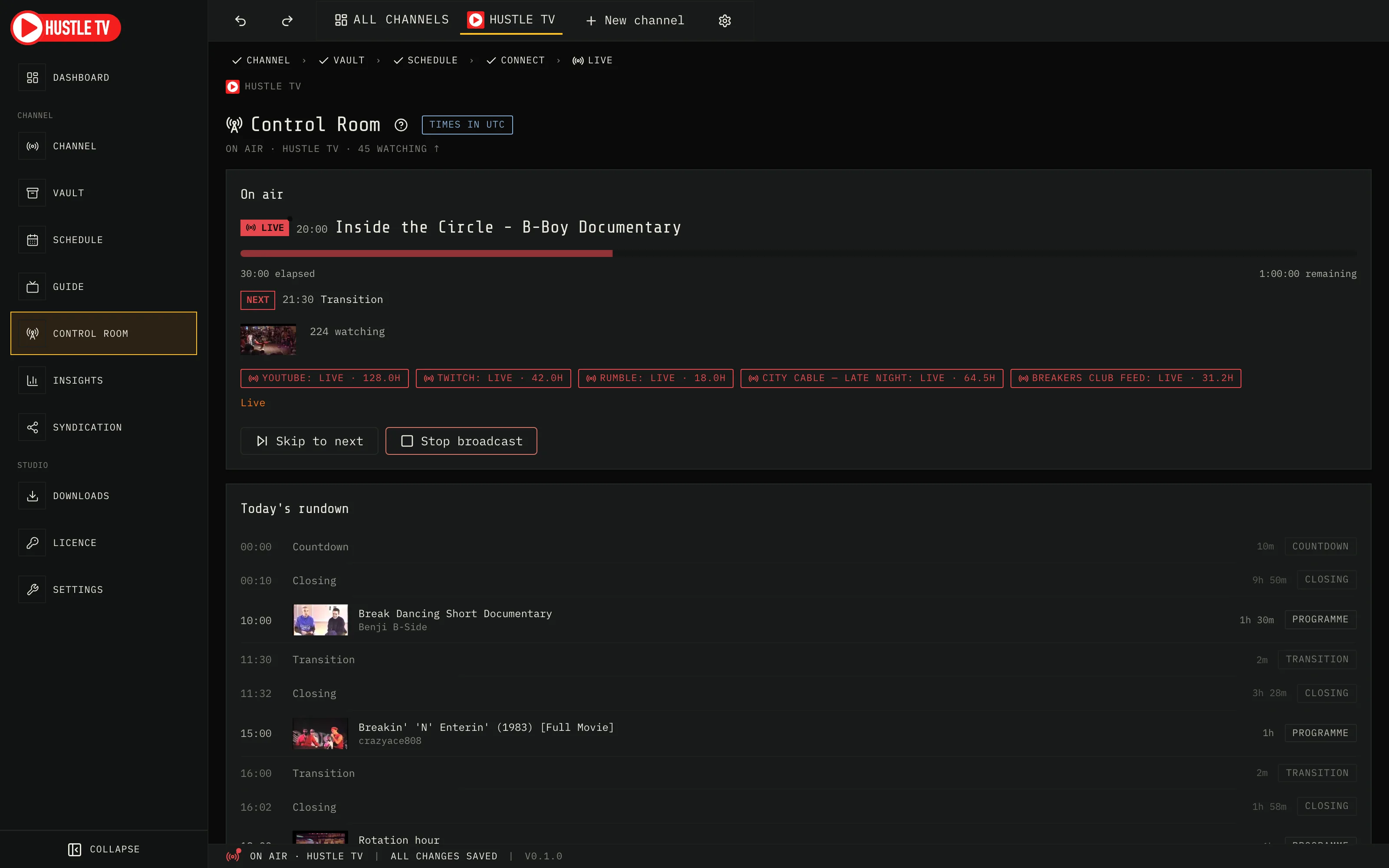Click ALL CHANGES SAVED in footer

coord(444,856)
